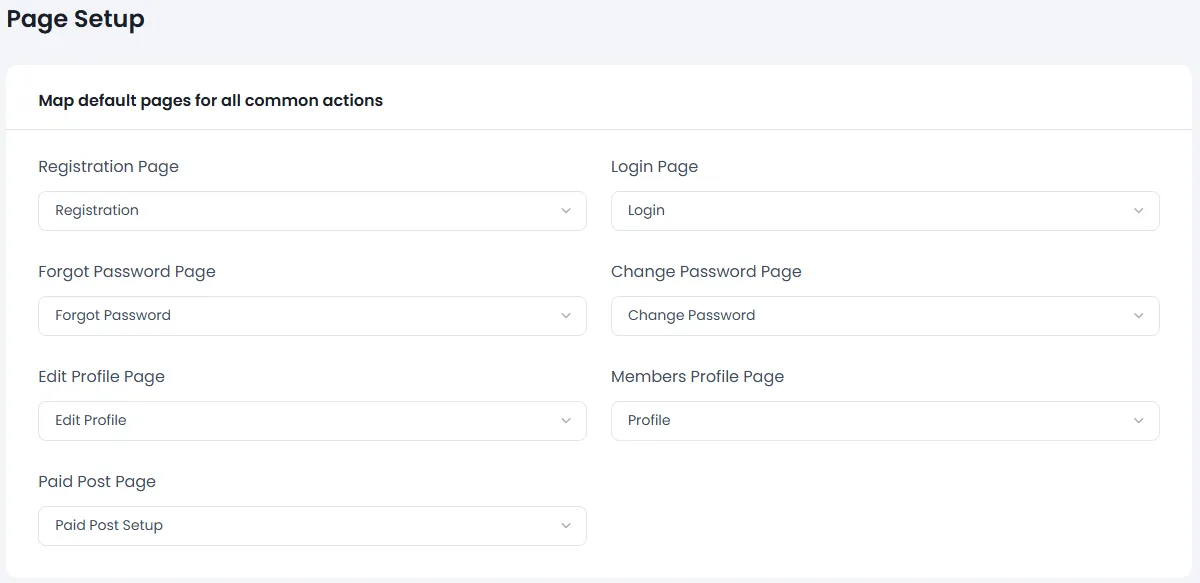Image resolution: width=1200 pixels, height=583 pixels.
Task: Click the arrow icon on Change Password selector
Action: coord(1139,315)
